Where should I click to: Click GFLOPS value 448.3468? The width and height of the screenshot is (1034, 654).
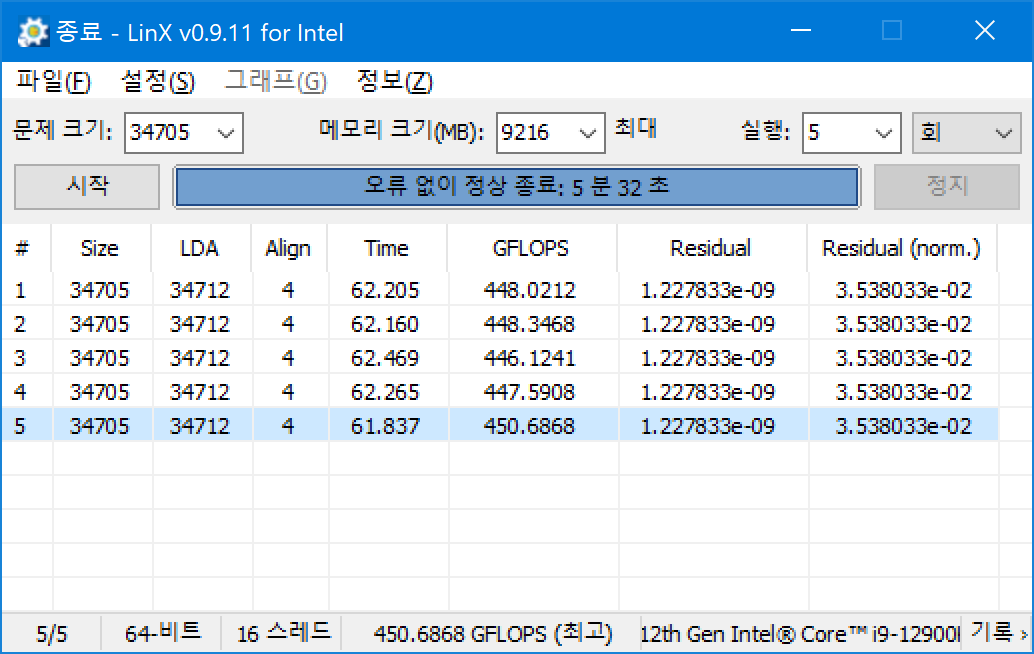click(530, 324)
